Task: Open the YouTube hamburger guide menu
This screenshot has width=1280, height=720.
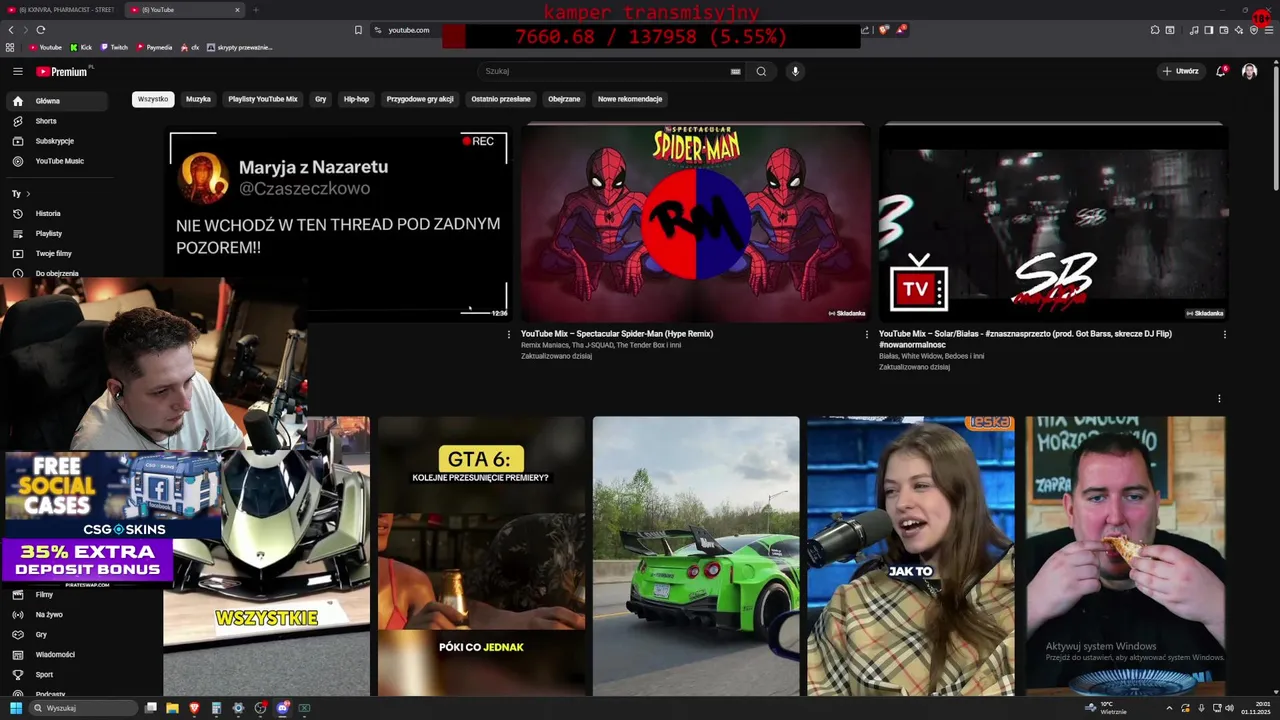Action: pos(17,71)
